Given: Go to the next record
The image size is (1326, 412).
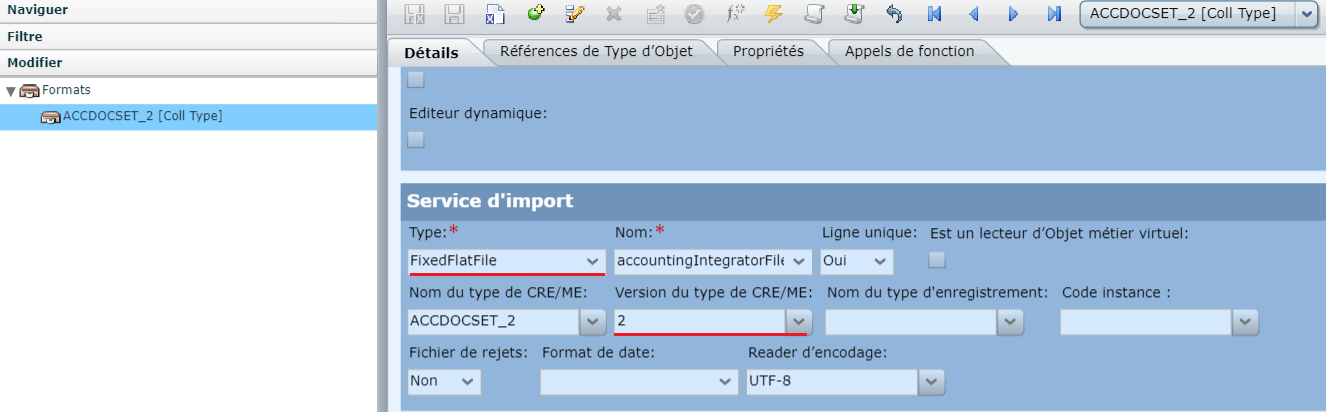Looking at the screenshot, I should 1013,14.
